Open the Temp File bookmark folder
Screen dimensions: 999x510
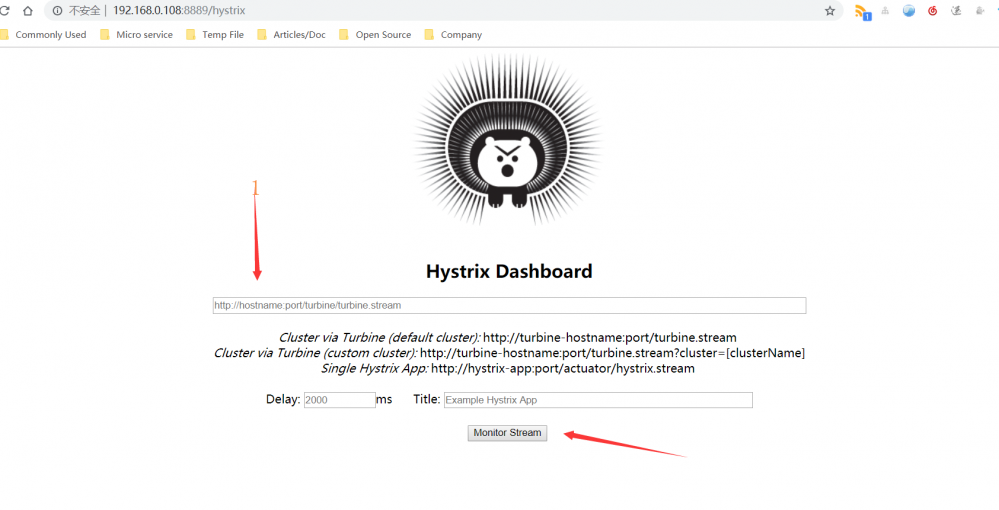coord(215,34)
